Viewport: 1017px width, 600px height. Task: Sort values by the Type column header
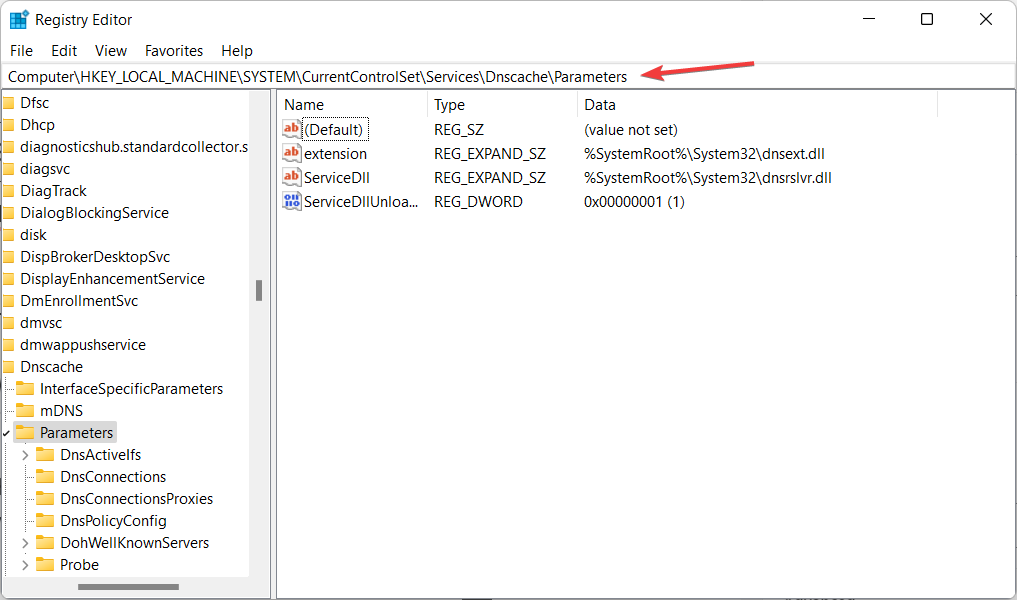pyautogui.click(x=503, y=104)
